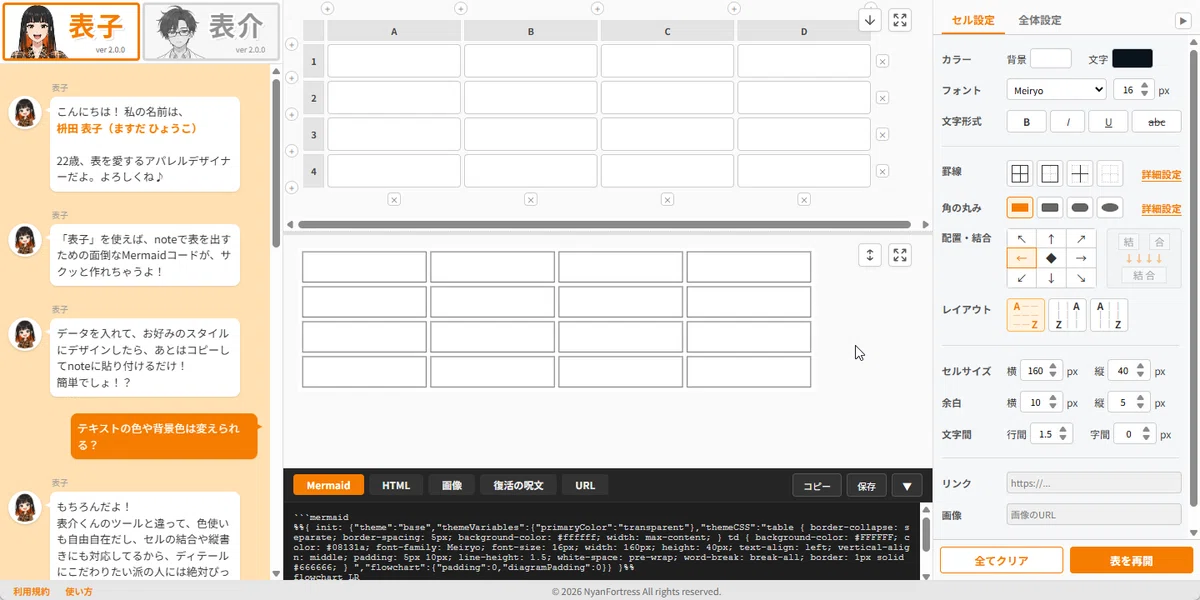Align cell content to top-left arrow
Viewport: 1200px width, 600px height.
point(1021,239)
